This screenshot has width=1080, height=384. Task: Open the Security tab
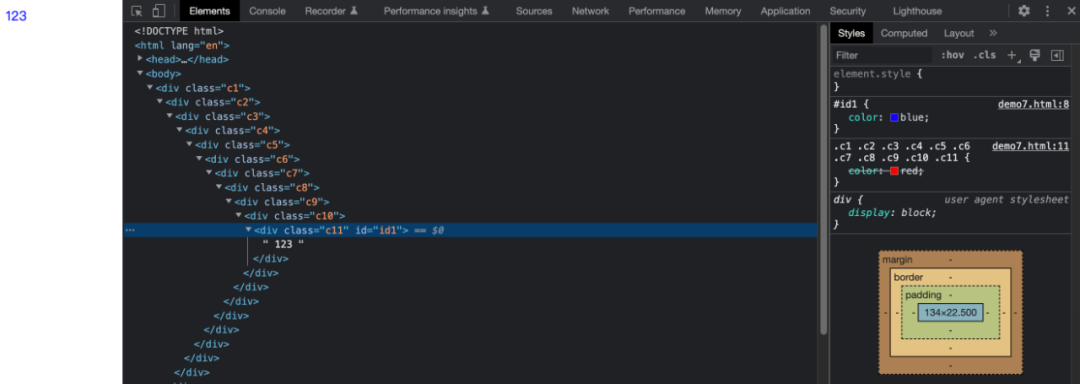point(847,11)
